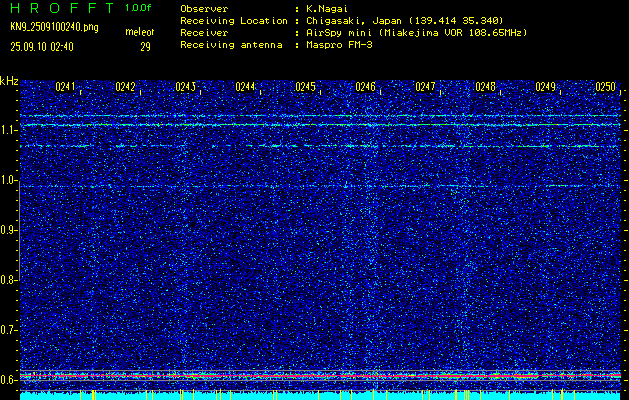Click the 0249 time marker
Screen dimensions: 629x400
[x=546, y=87]
